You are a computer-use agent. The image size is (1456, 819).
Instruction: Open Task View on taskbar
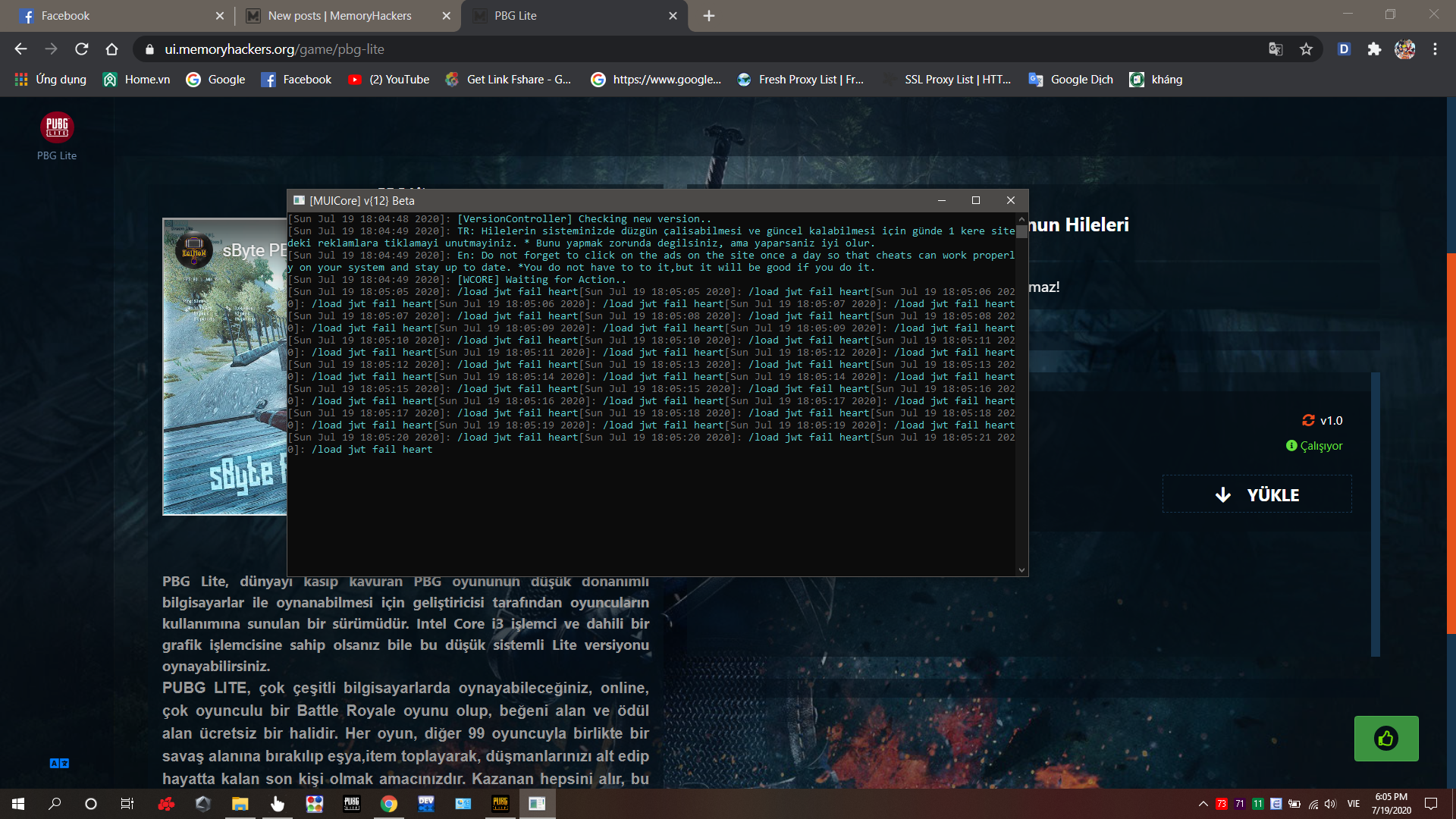[x=127, y=804]
